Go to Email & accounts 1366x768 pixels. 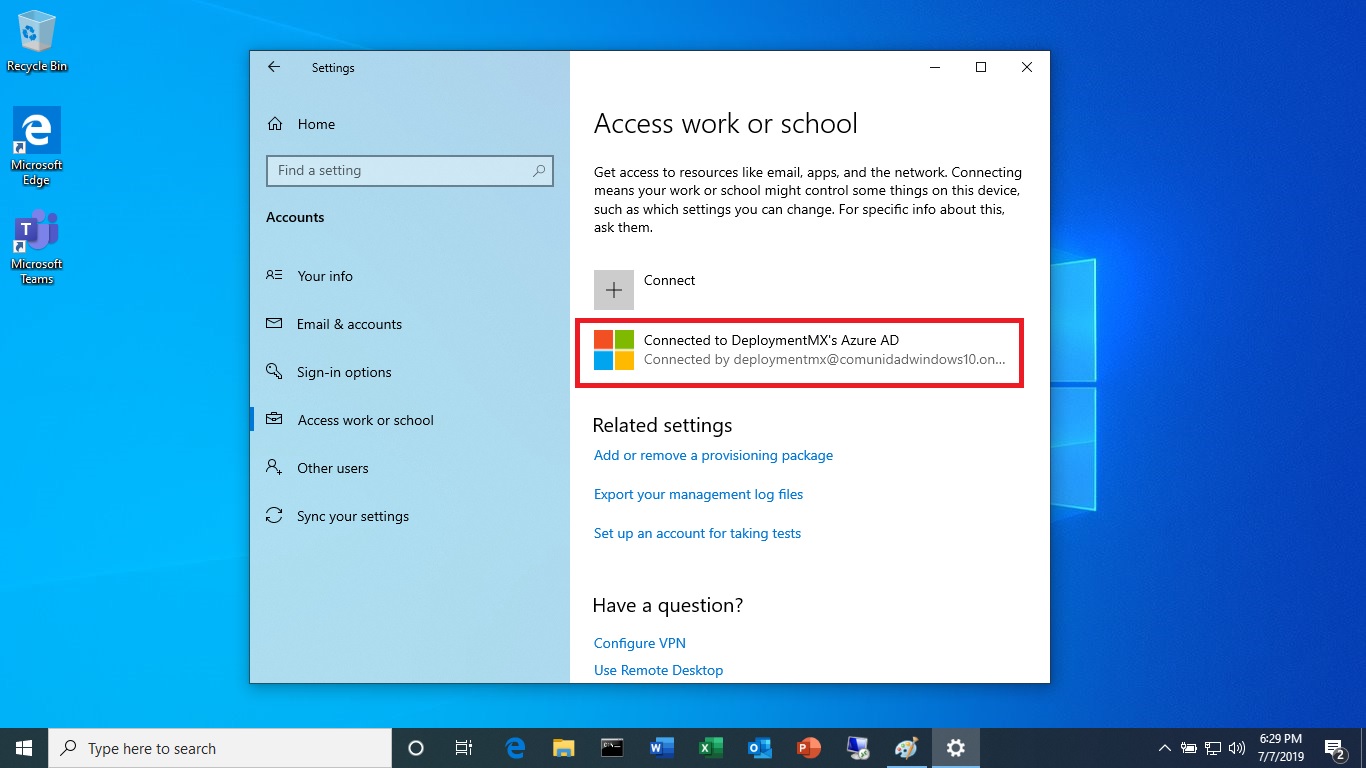pos(349,324)
